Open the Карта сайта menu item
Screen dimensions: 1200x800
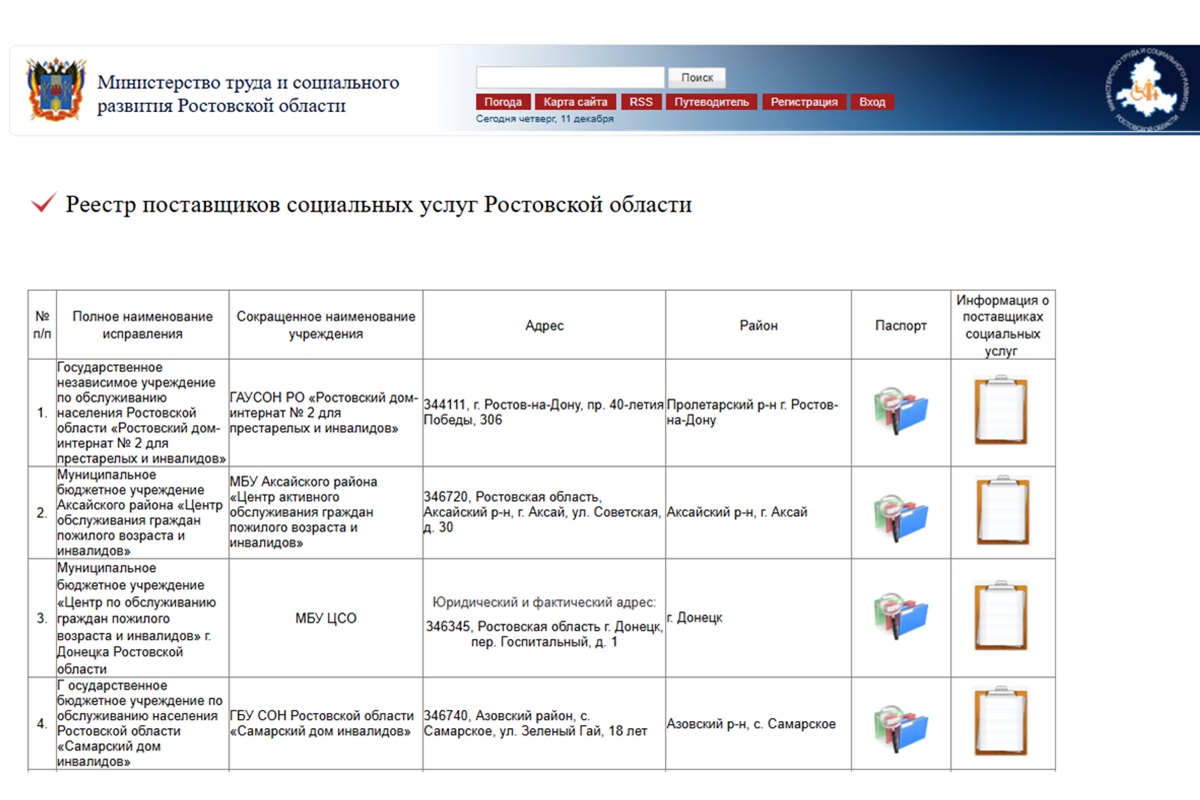(x=576, y=102)
